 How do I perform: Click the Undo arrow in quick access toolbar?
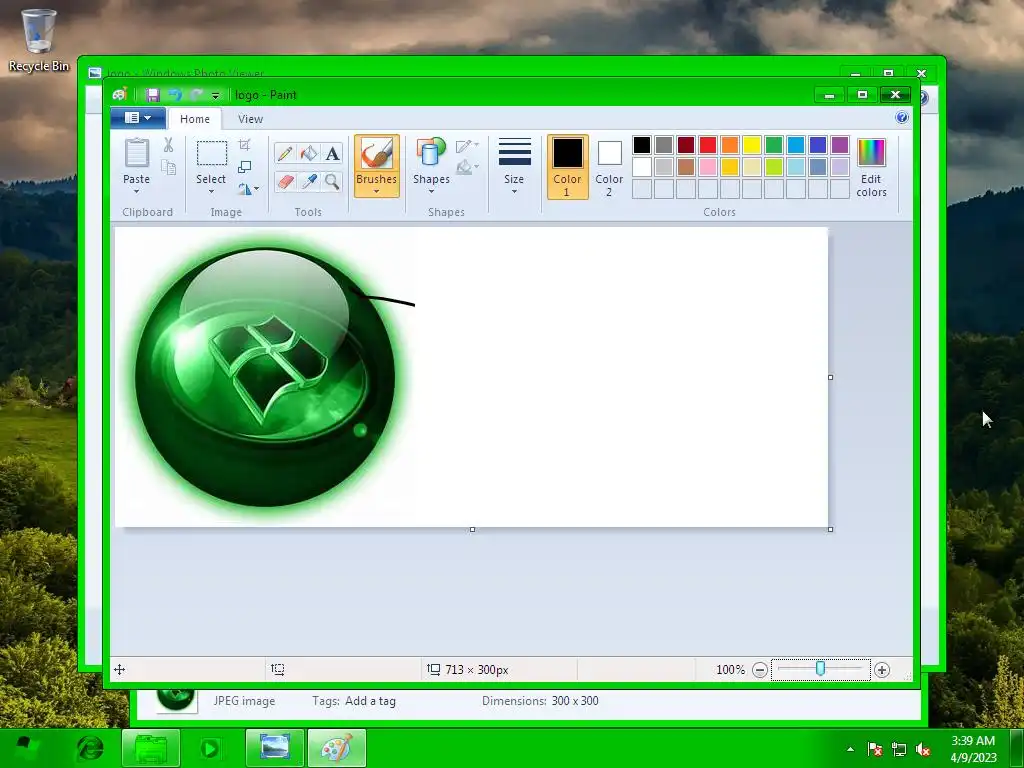click(x=174, y=95)
